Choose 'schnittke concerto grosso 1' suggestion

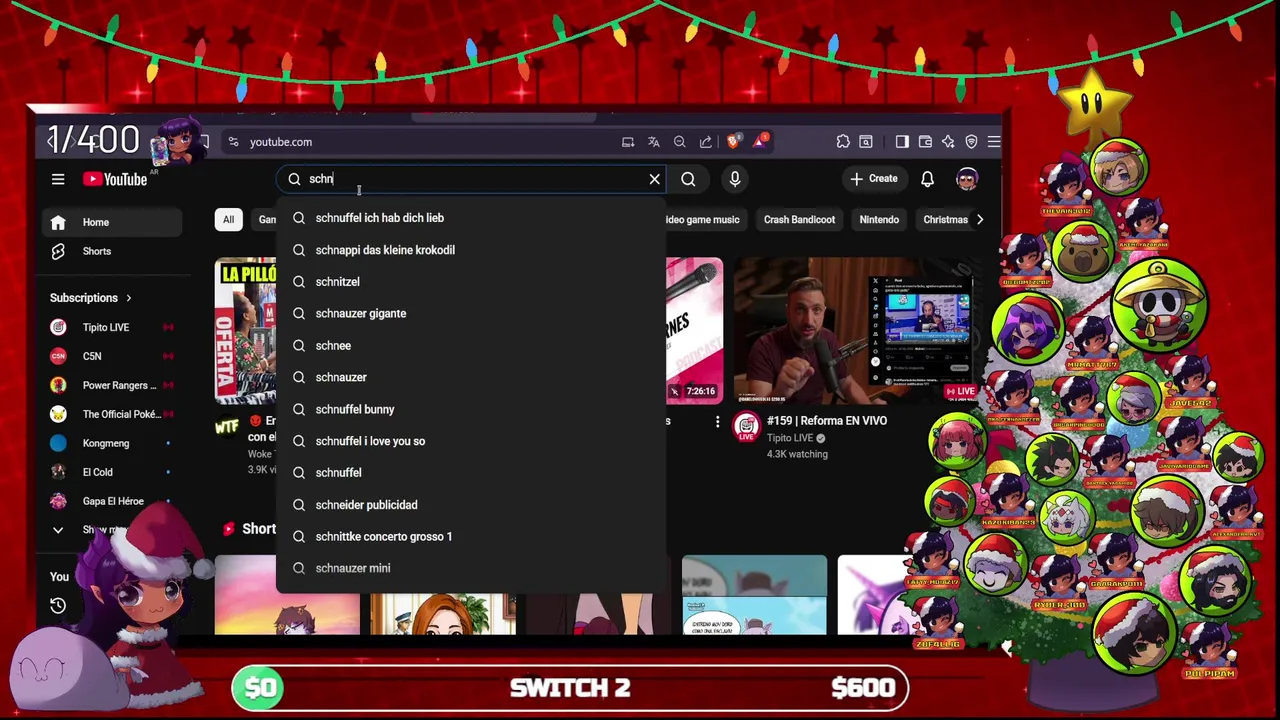tap(471, 537)
